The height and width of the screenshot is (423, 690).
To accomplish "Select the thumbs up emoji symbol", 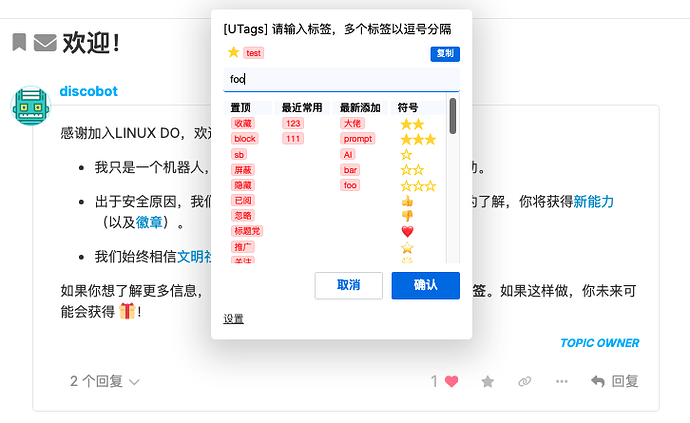I will point(407,201).
